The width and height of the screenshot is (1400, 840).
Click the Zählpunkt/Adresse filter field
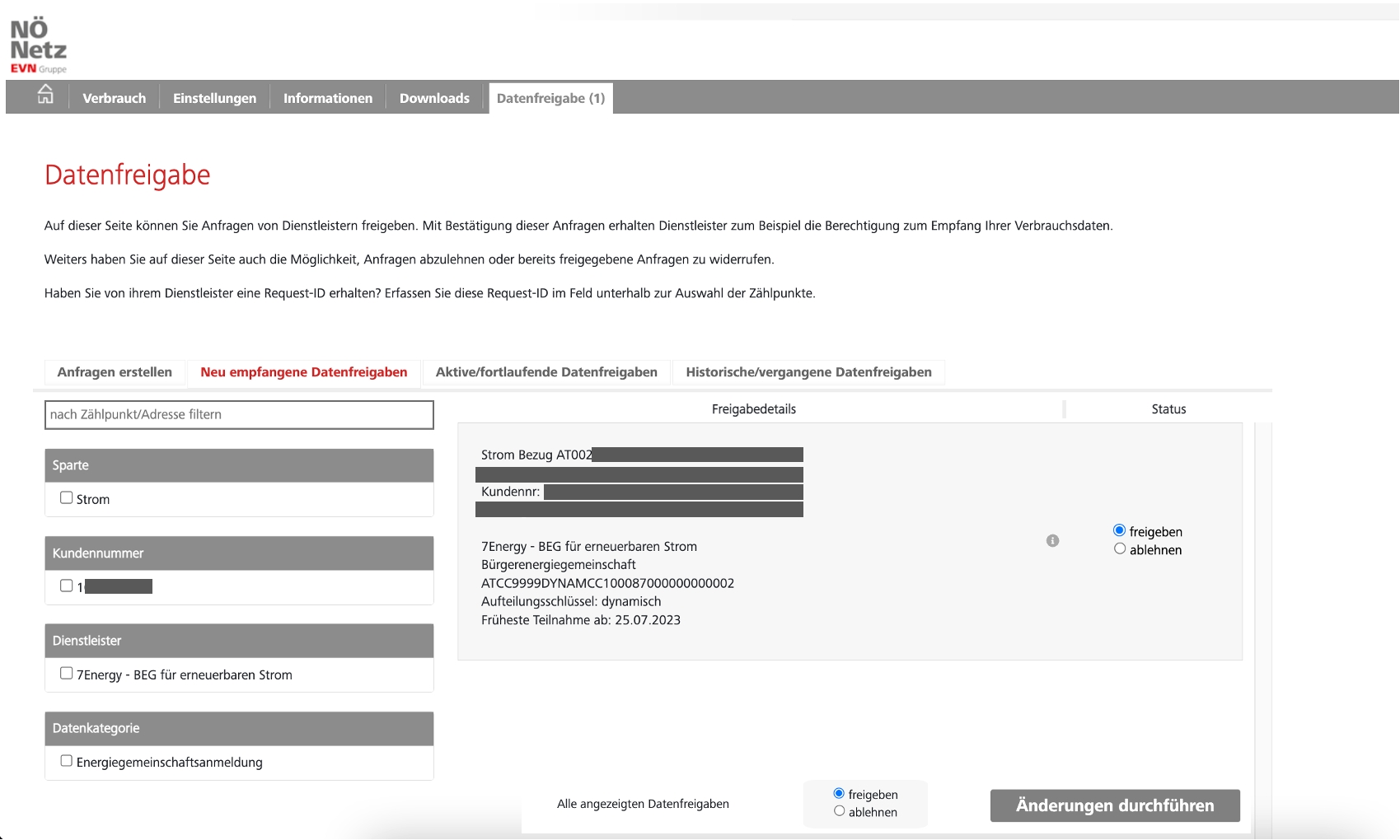239,415
